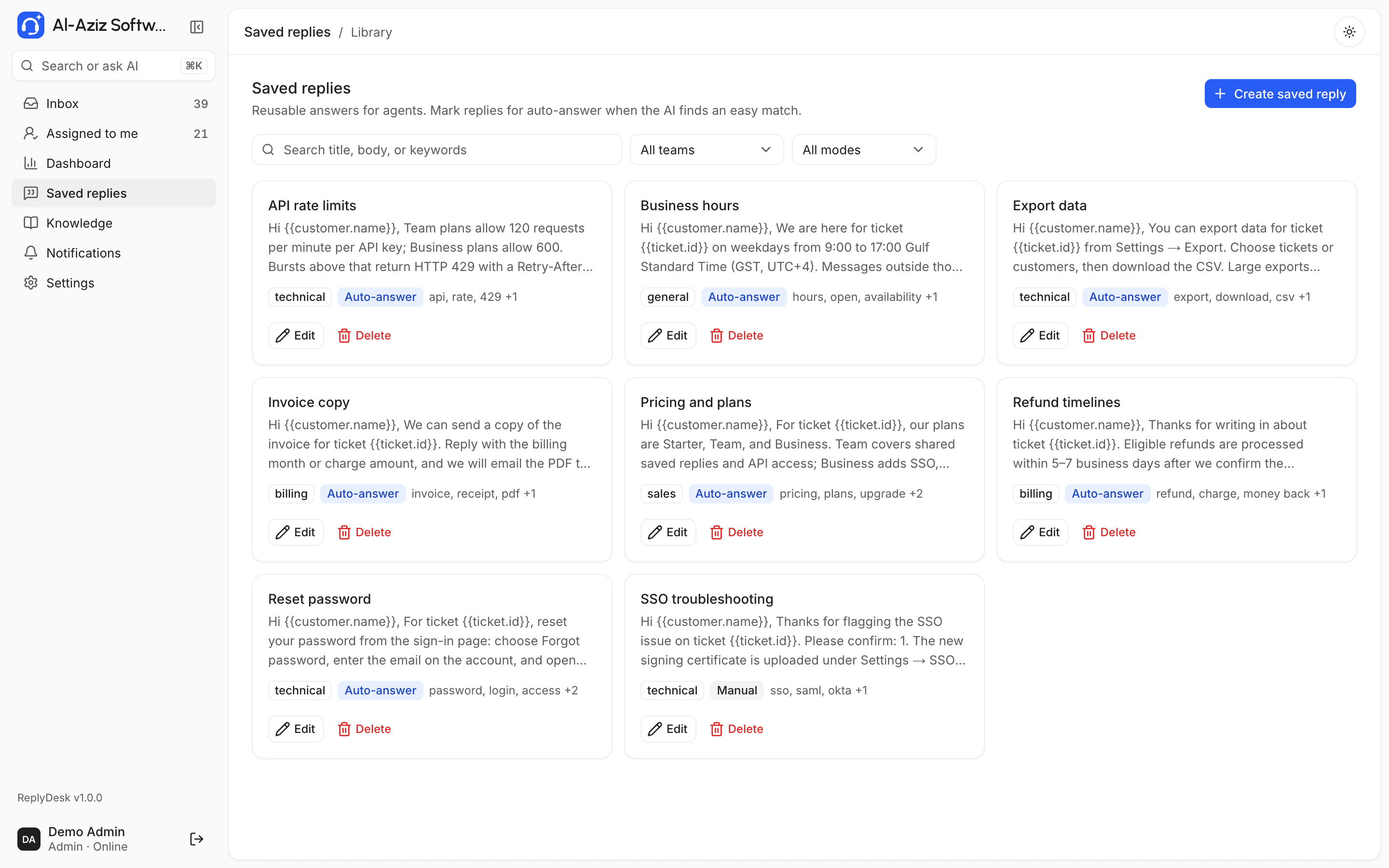This screenshot has width=1389, height=868.
Task: Click the Notifications bell icon
Action: point(31,253)
